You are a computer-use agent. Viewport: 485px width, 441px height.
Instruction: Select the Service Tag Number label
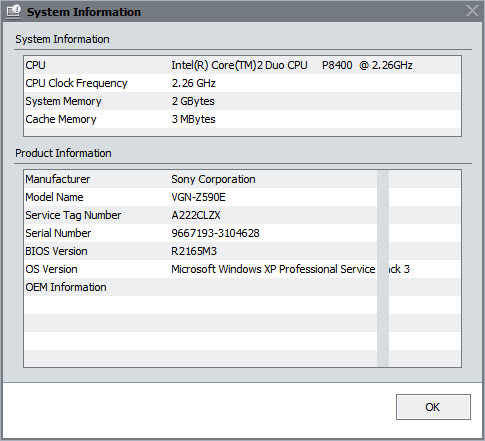tap(73, 215)
